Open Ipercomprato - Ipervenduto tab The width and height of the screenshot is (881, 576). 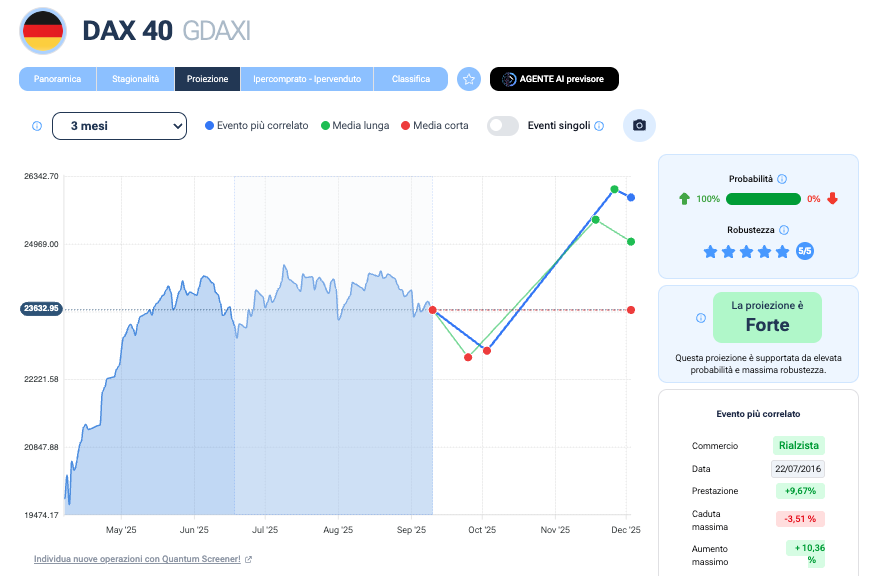pos(307,79)
